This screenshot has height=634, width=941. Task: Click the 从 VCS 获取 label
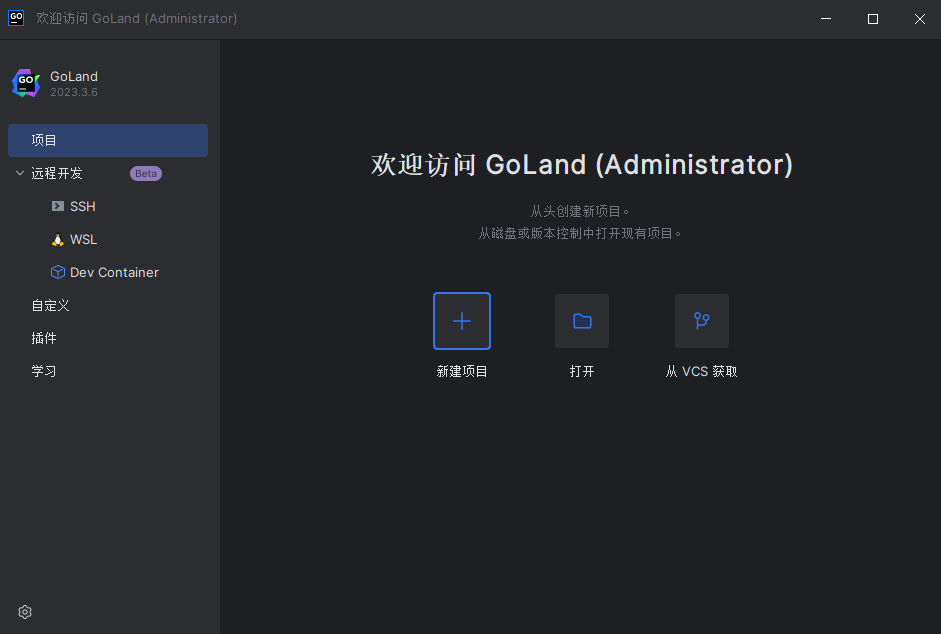tap(702, 372)
